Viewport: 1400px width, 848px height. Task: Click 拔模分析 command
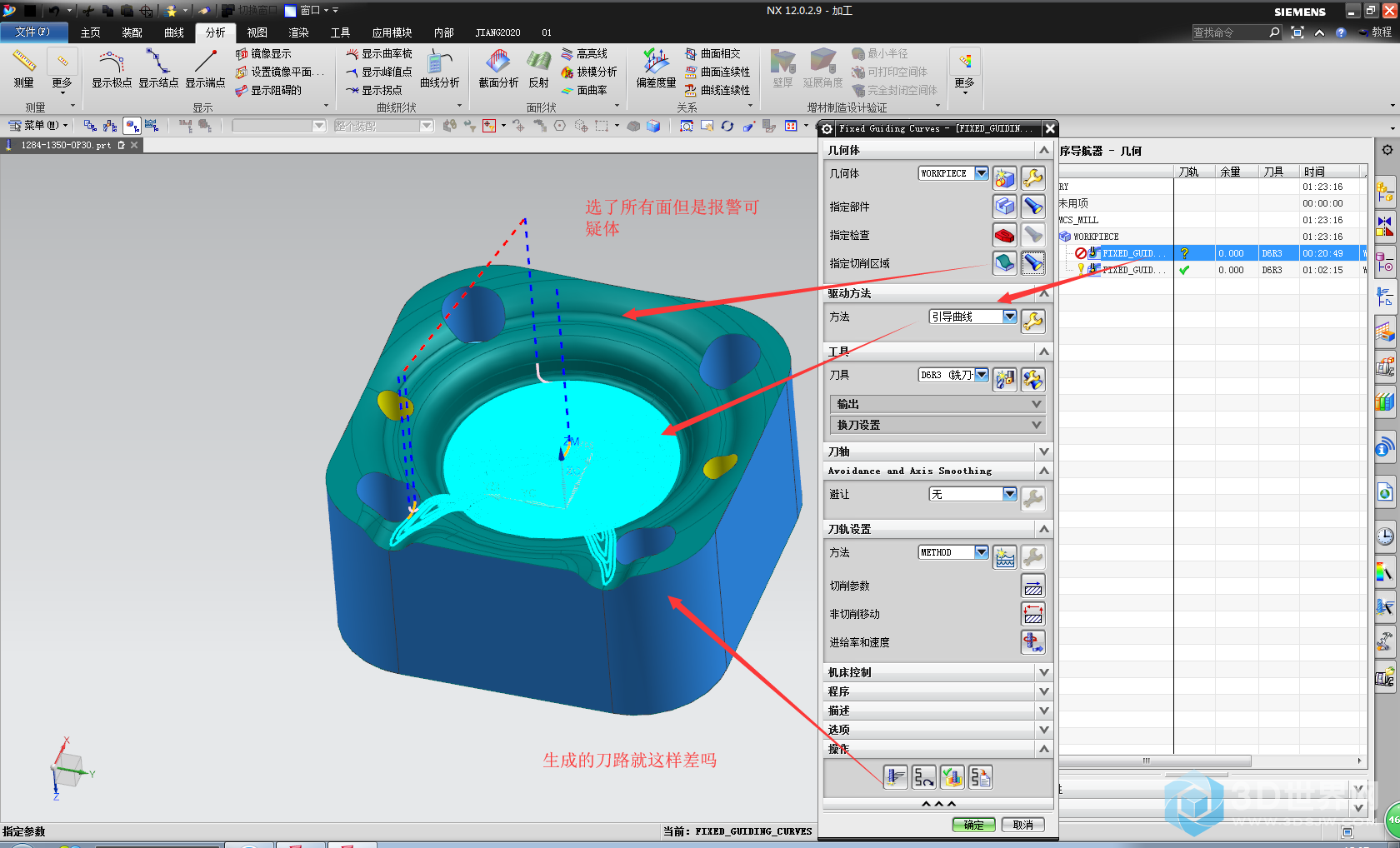[x=589, y=72]
